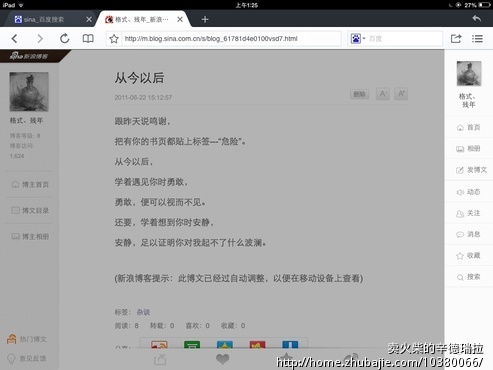Click the post date 2011-06-22 15:12:57

[143, 97]
